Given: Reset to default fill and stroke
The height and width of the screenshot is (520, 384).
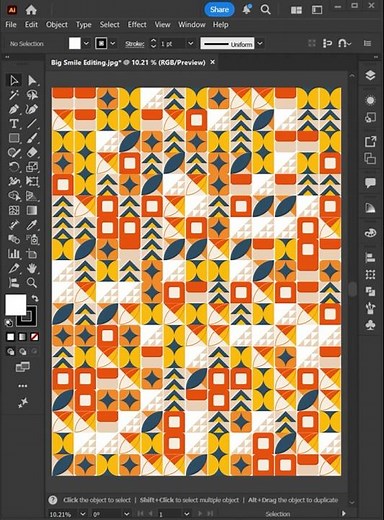Looking at the screenshot, I should [x=9, y=322].
